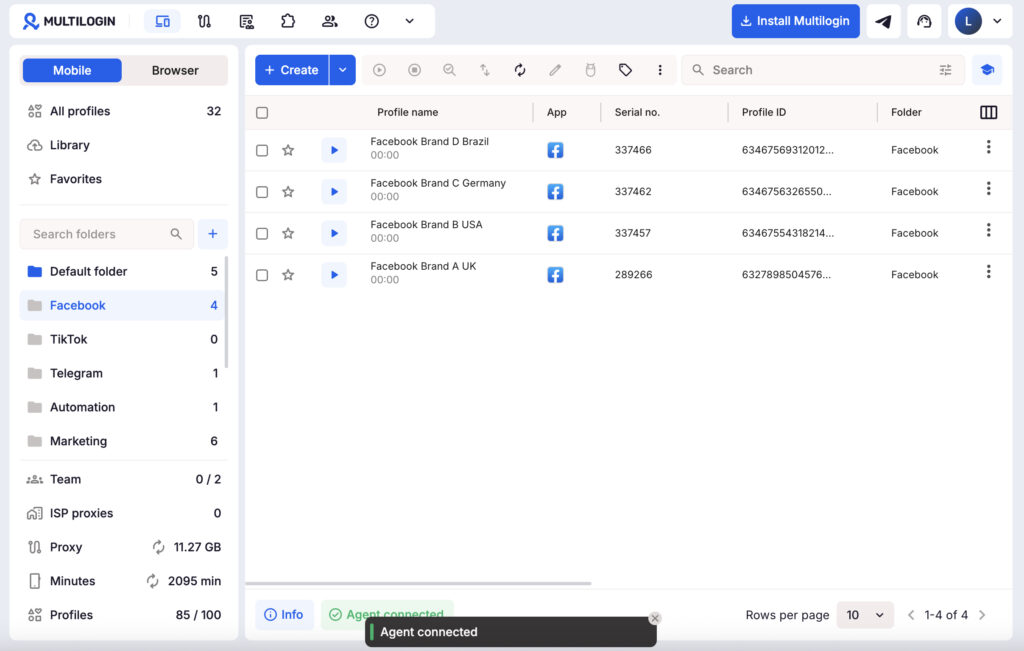Screen dimensions: 1024x651
Task: Check the Facebook Brand B USA checkbox
Action: point(262,233)
